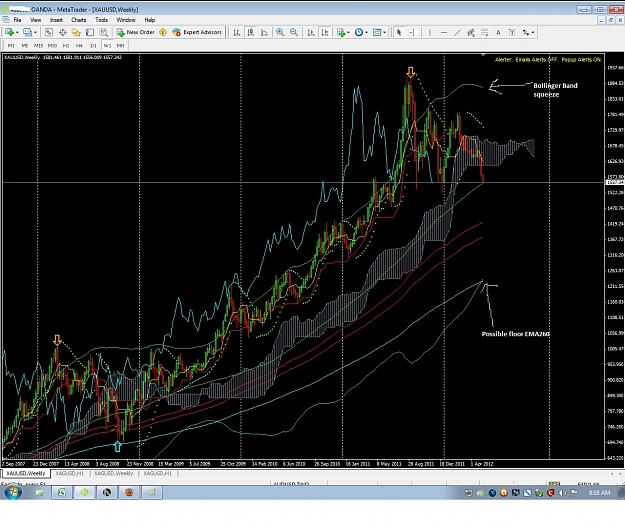
Task: Open the Help menu
Action: (149, 20)
